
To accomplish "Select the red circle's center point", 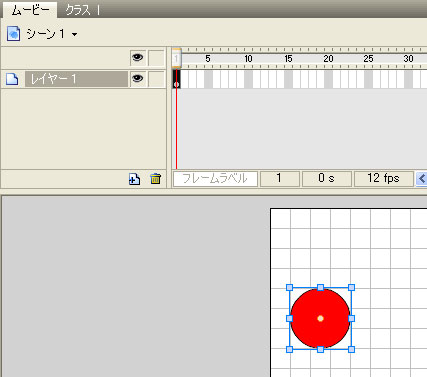I will pyautogui.click(x=320, y=319).
